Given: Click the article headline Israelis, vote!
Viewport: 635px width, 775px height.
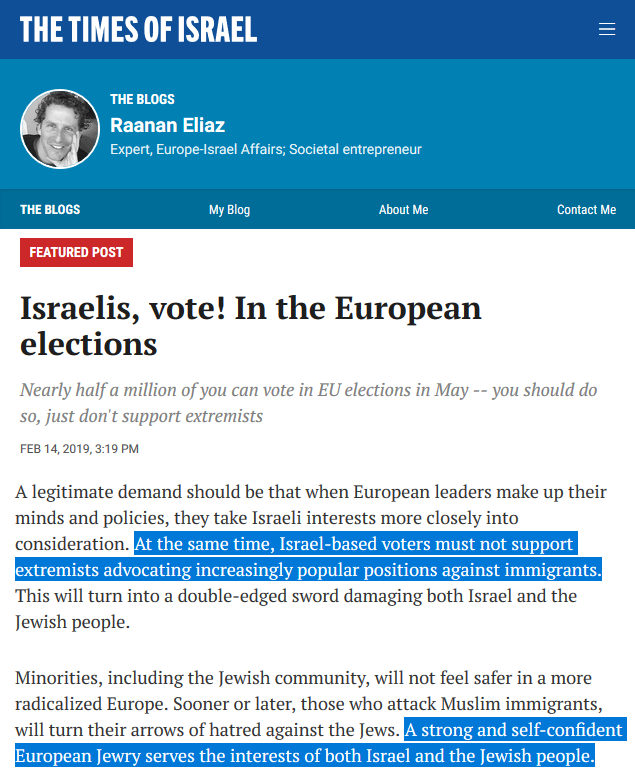Looking at the screenshot, I should (251, 326).
